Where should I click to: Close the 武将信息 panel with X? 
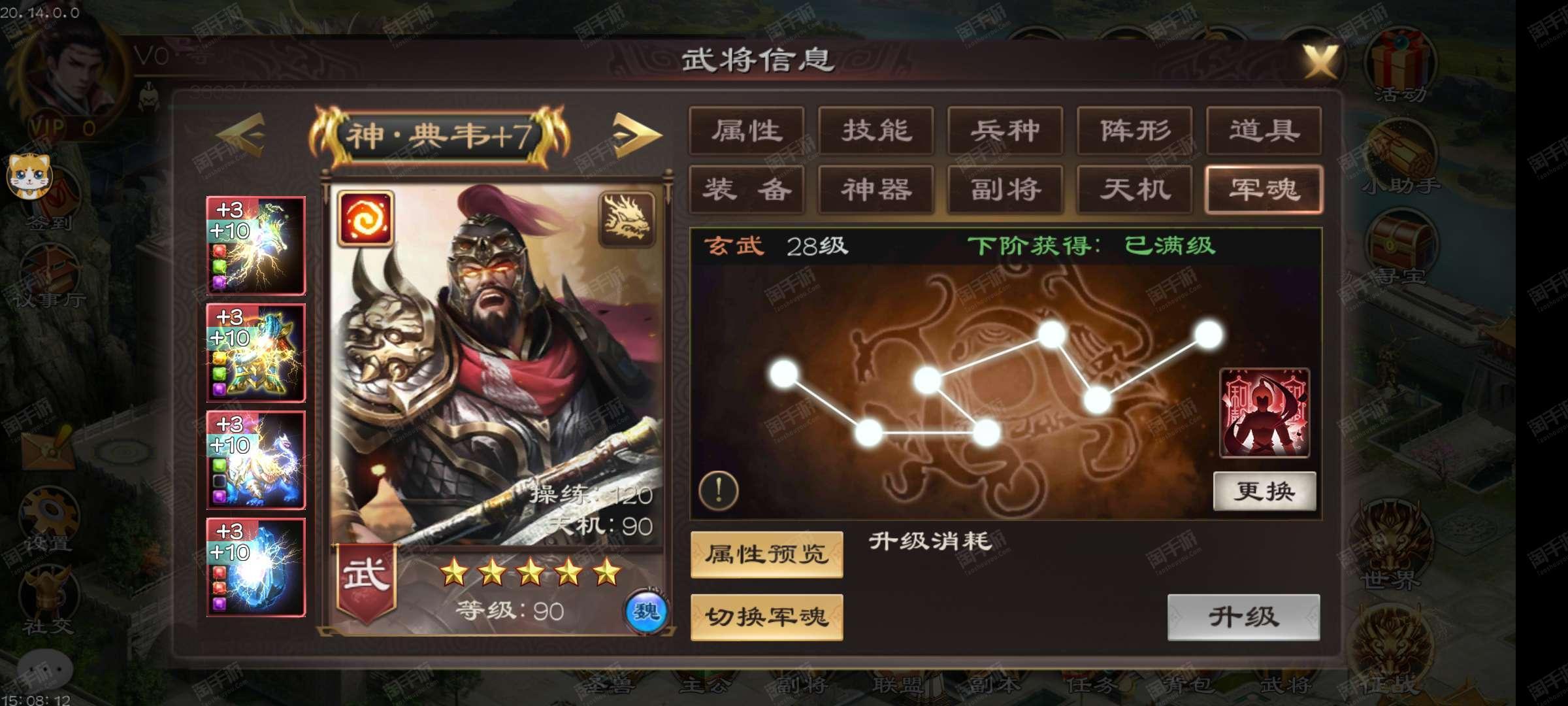1320,62
